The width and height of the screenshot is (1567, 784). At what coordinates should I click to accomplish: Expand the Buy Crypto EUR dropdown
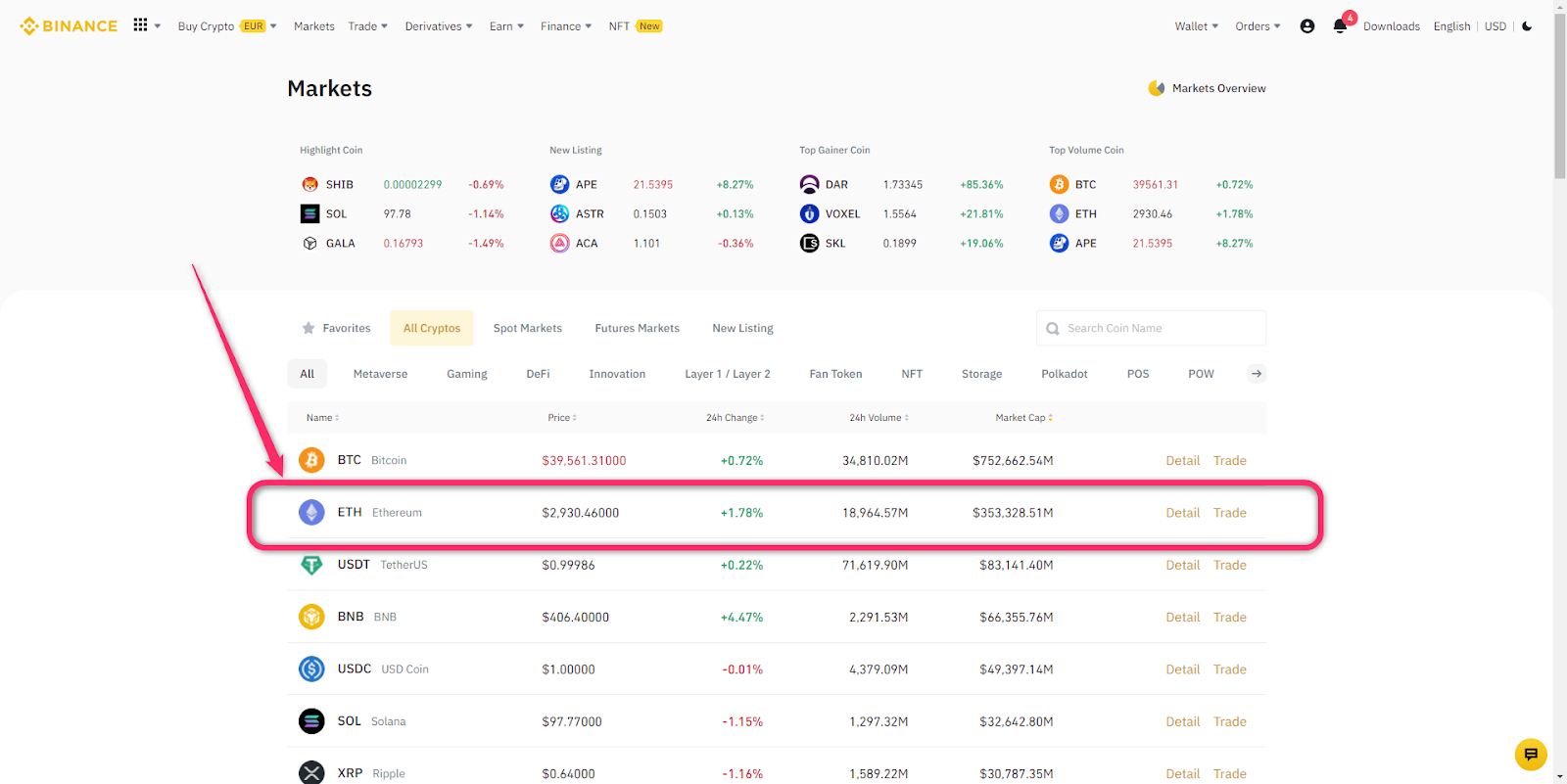(227, 26)
